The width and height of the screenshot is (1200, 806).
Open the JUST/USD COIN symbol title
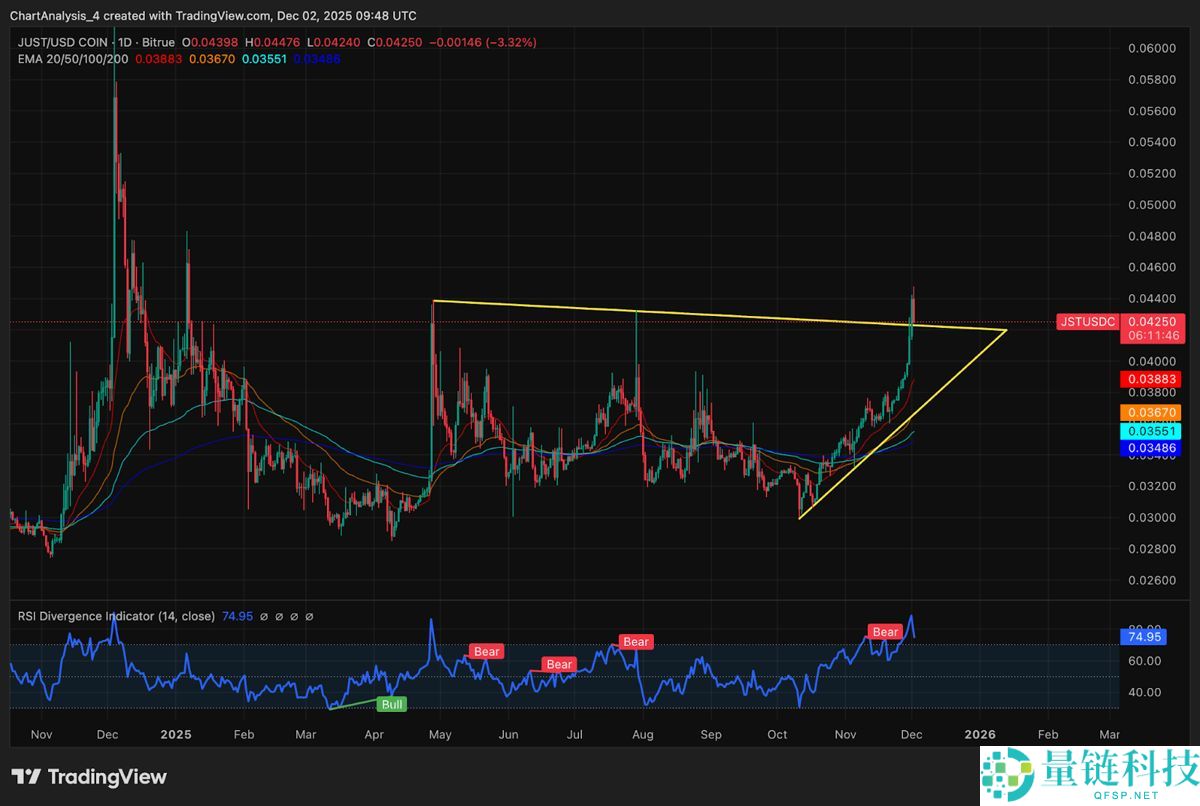(x=64, y=42)
